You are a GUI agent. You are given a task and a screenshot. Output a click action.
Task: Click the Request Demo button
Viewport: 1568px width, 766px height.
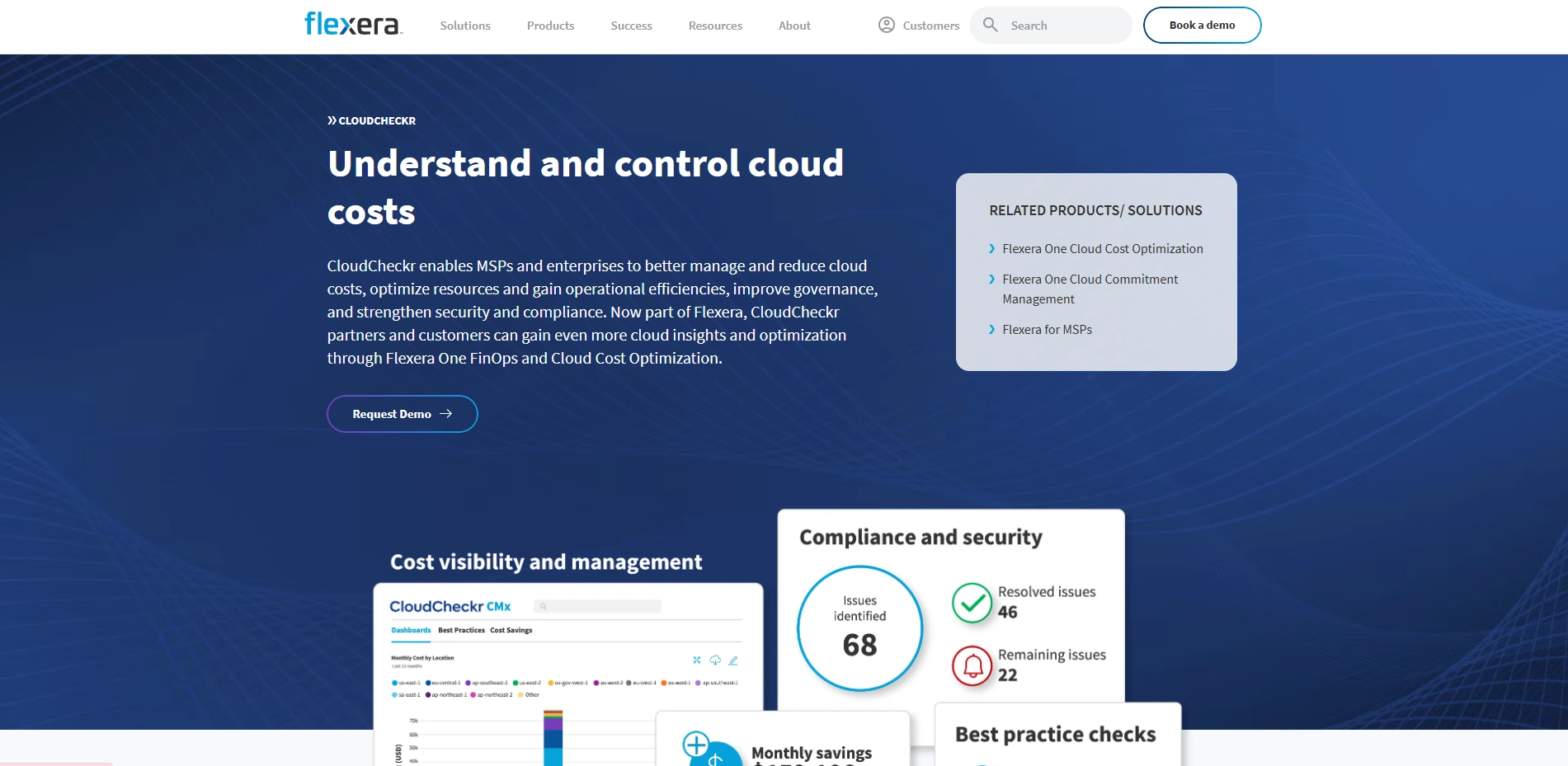(x=402, y=413)
